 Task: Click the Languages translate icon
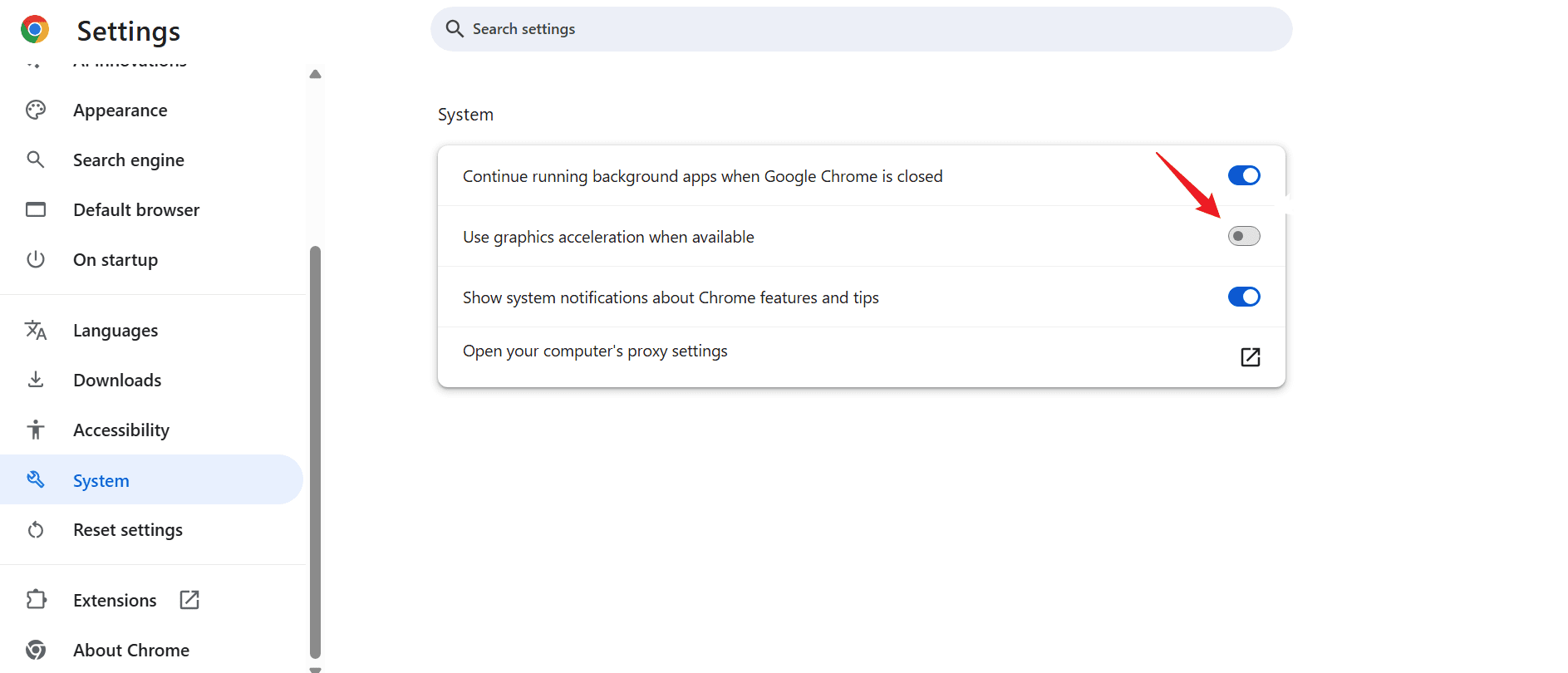click(36, 330)
